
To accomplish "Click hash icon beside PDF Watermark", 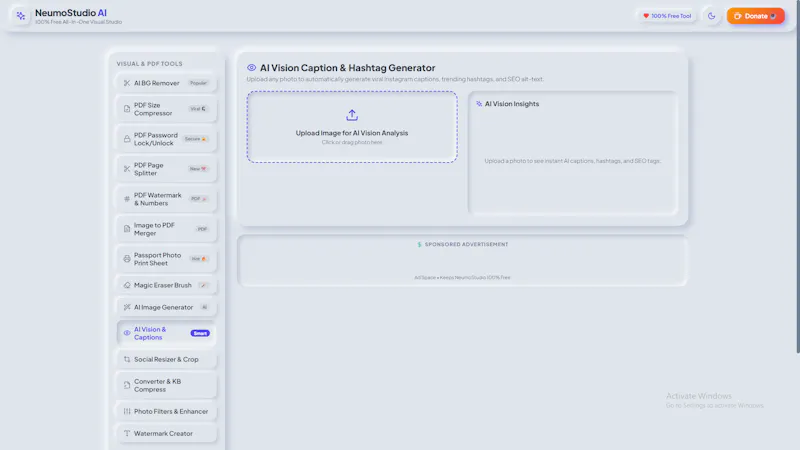I will [127, 199].
